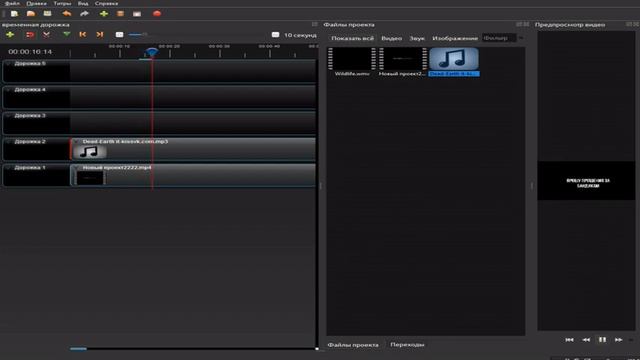Save the project via toolbar icon
Viewport: 640px width, 360px height.
coord(47,13)
